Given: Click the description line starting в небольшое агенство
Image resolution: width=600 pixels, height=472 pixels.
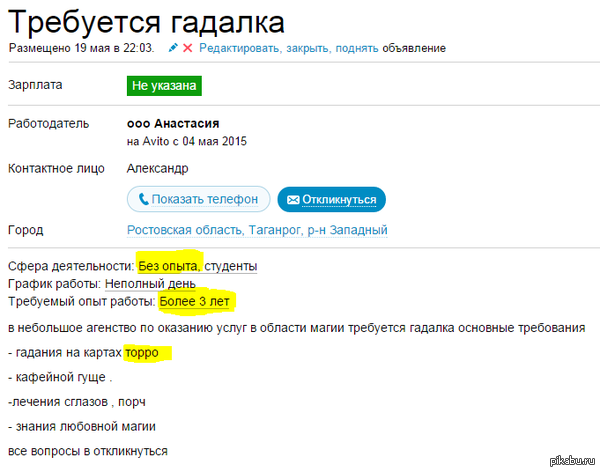Looking at the screenshot, I should (297, 328).
